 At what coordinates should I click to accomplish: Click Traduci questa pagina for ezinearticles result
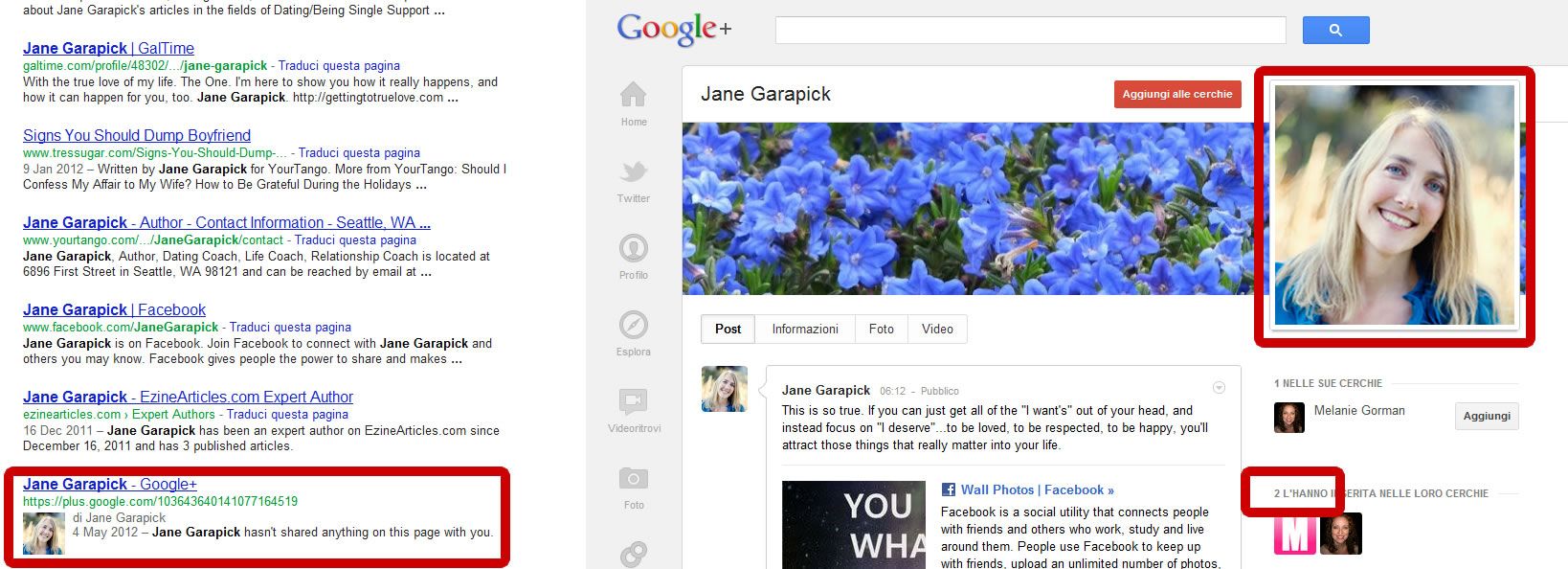pos(287,414)
